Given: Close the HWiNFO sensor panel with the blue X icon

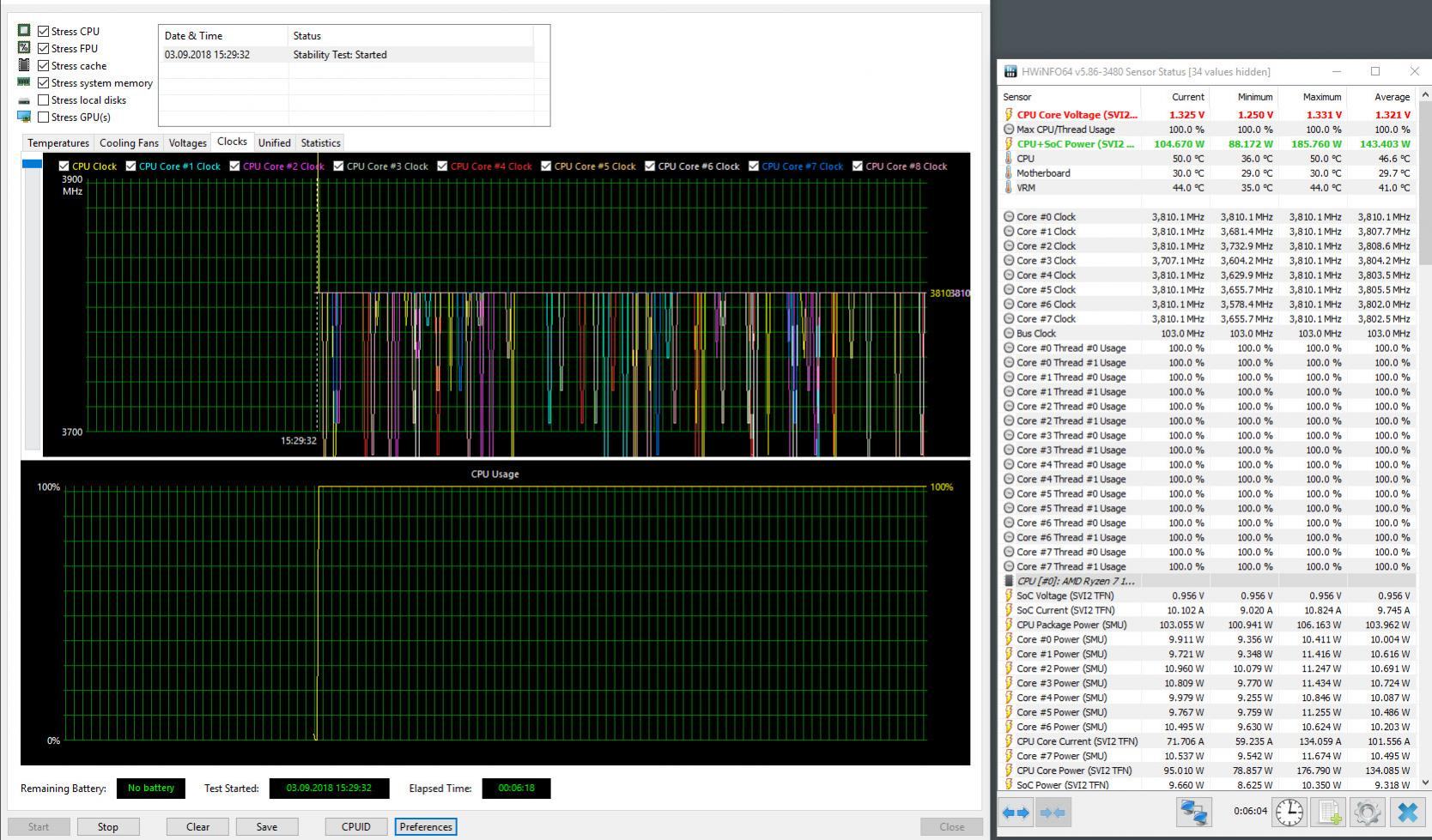Looking at the screenshot, I should 1408,812.
